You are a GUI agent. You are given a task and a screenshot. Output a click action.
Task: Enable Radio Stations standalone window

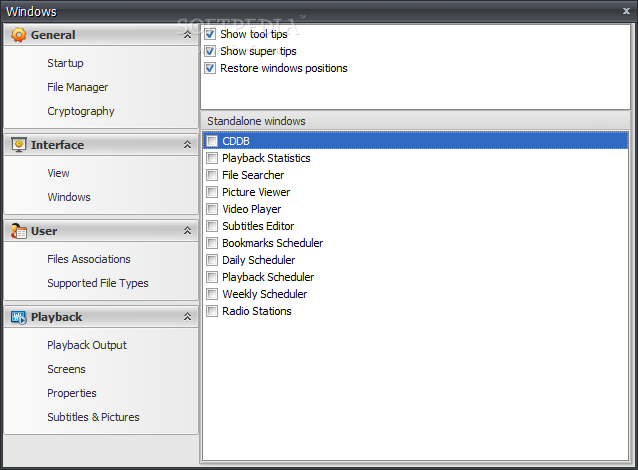(x=212, y=311)
